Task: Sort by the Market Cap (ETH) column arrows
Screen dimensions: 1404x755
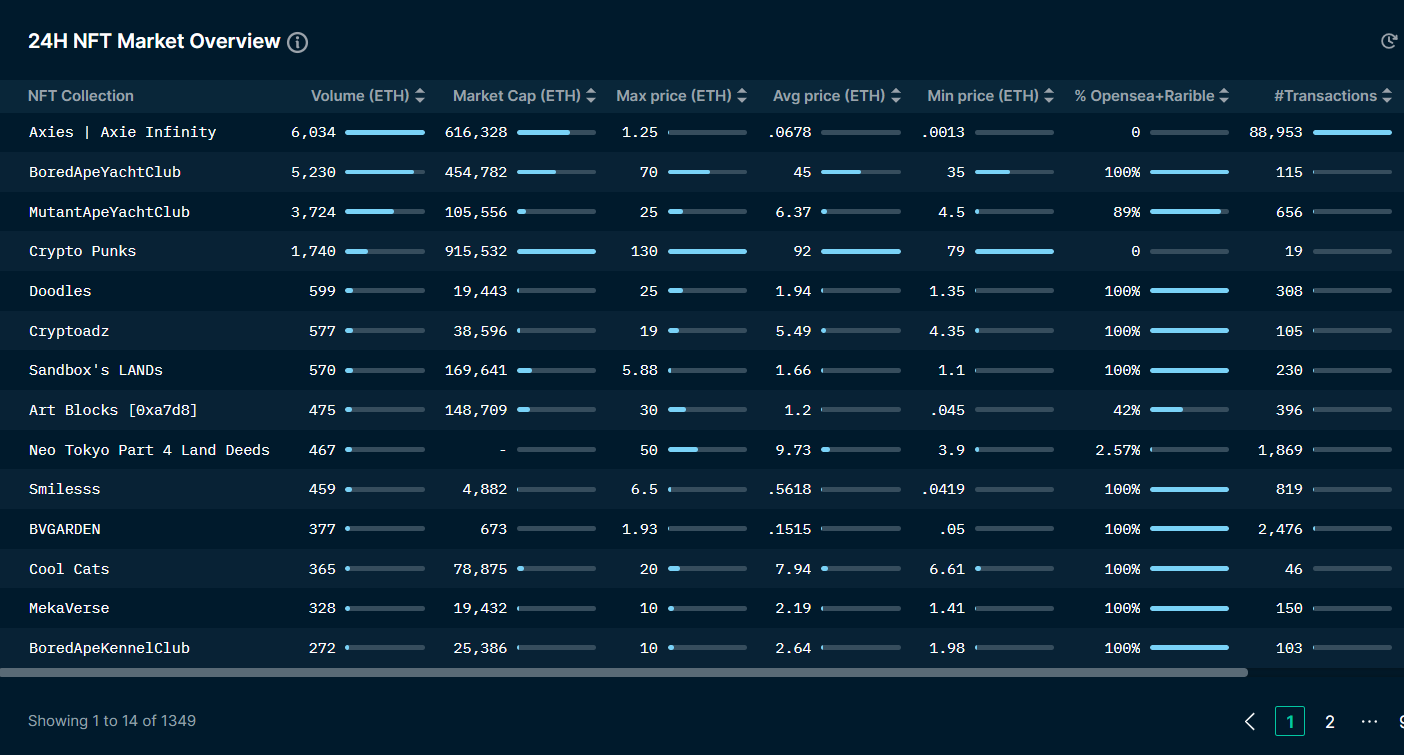Action: pyautogui.click(x=591, y=96)
